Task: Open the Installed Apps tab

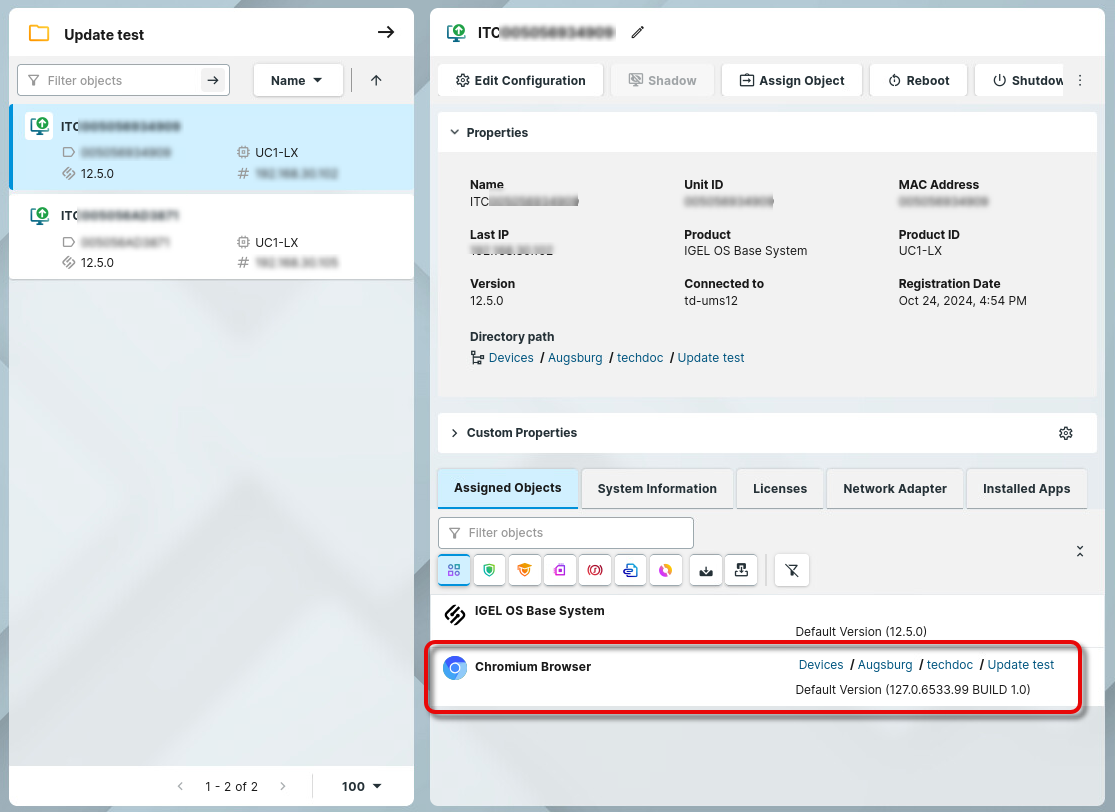Action: pos(1026,489)
